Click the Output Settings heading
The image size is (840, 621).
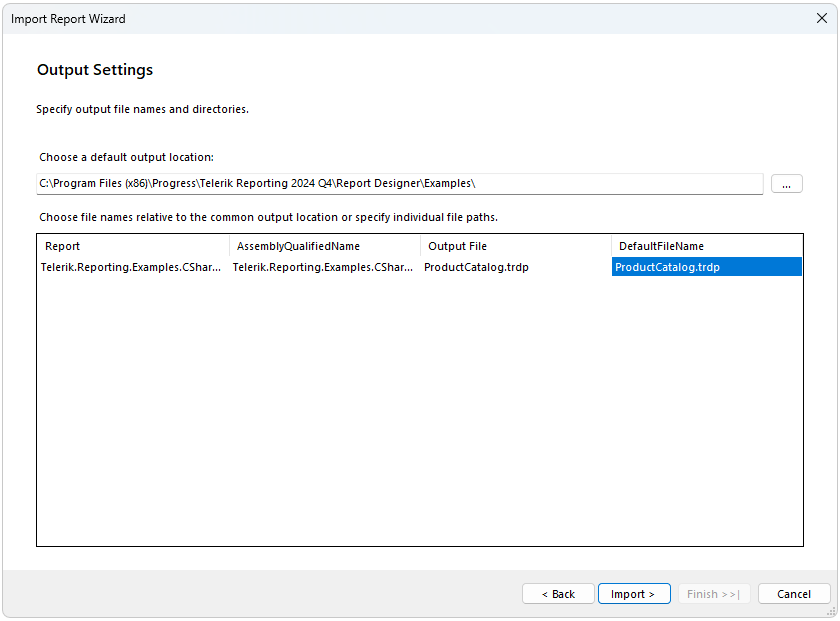[95, 70]
